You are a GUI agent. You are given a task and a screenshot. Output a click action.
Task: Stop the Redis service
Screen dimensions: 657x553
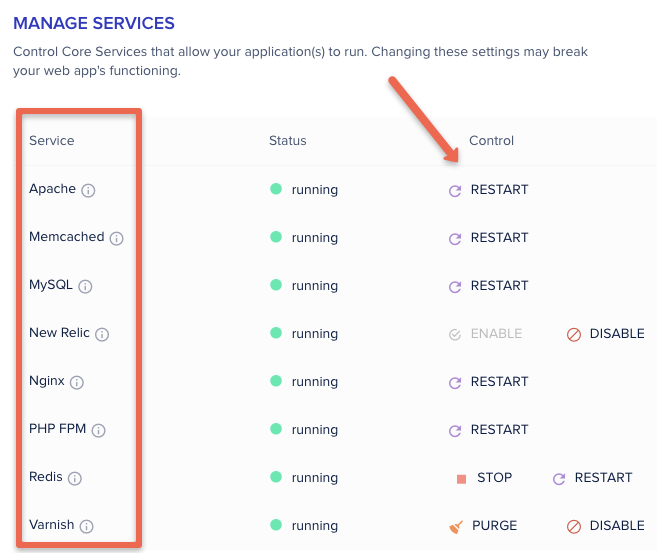(x=484, y=478)
